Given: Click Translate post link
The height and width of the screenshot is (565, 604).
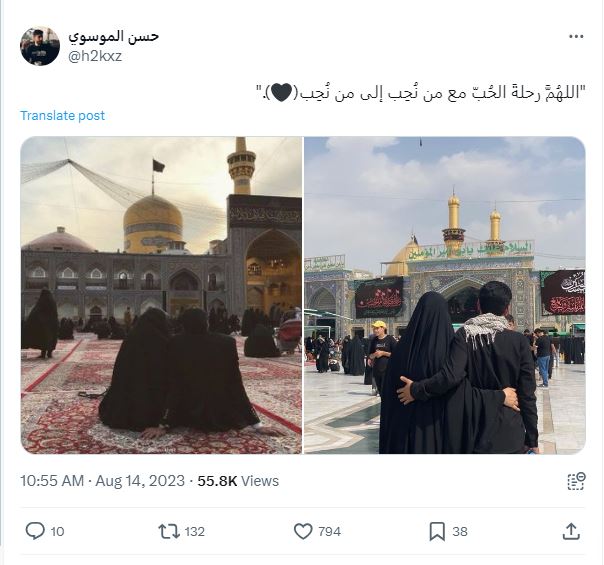Looking at the screenshot, I should tap(62, 116).
